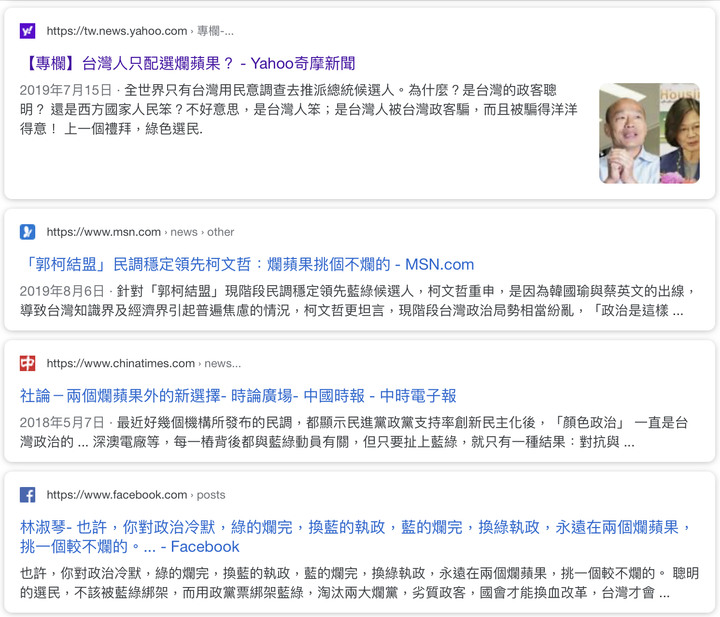Click the www.msn.com news URL breadcrumb
Viewport: 720px width, 617px height.
(x=140, y=232)
